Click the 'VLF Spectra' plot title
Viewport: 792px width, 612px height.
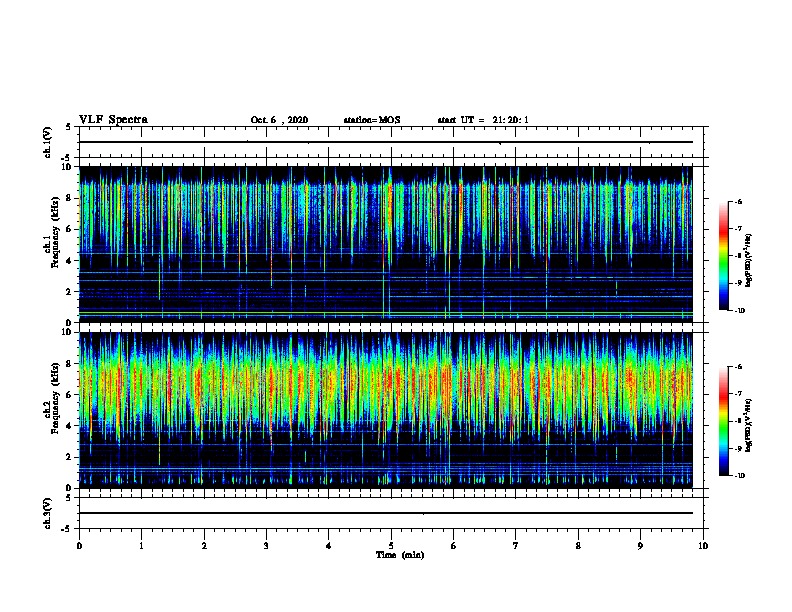113,120
